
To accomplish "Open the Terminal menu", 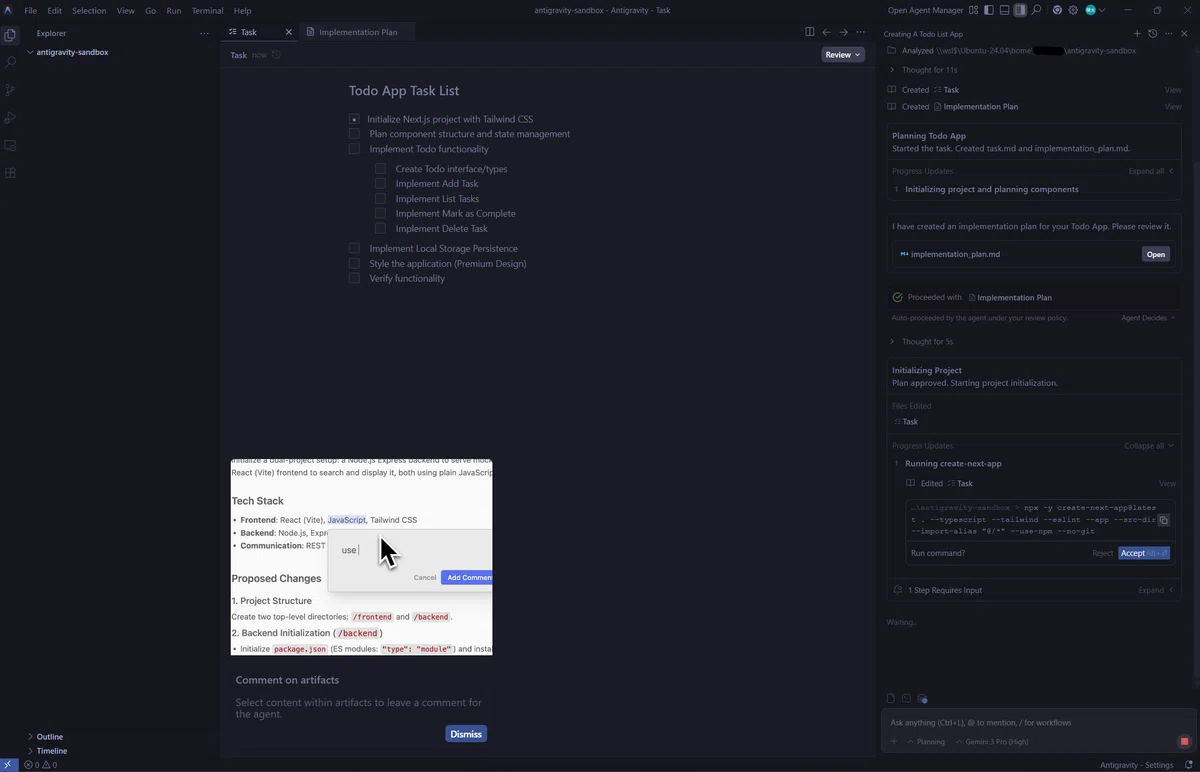I will 207,11.
